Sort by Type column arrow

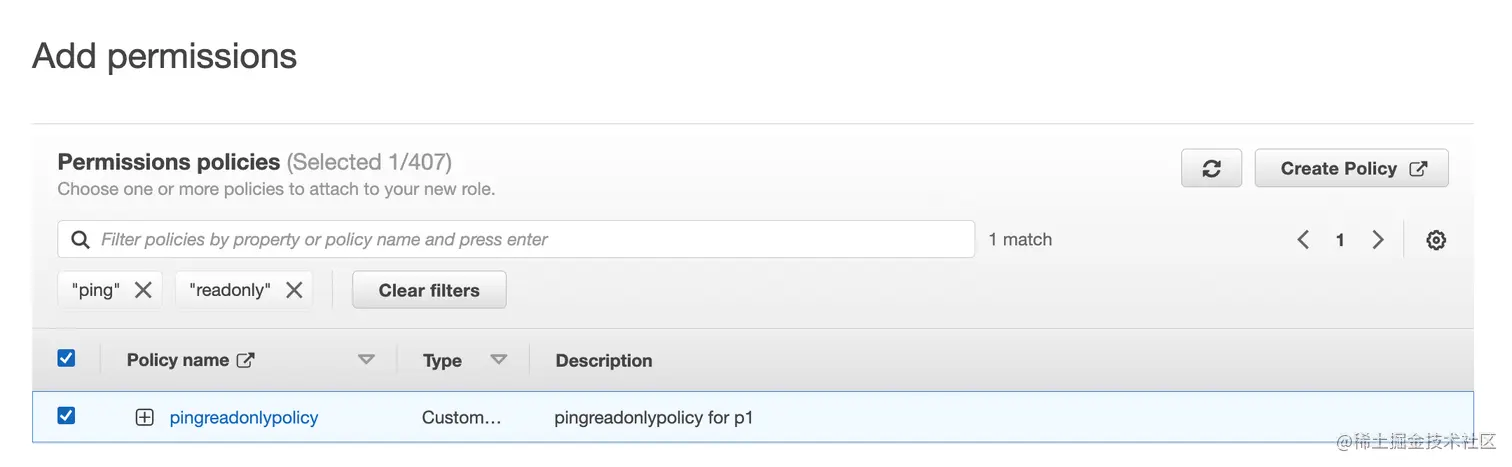point(498,360)
